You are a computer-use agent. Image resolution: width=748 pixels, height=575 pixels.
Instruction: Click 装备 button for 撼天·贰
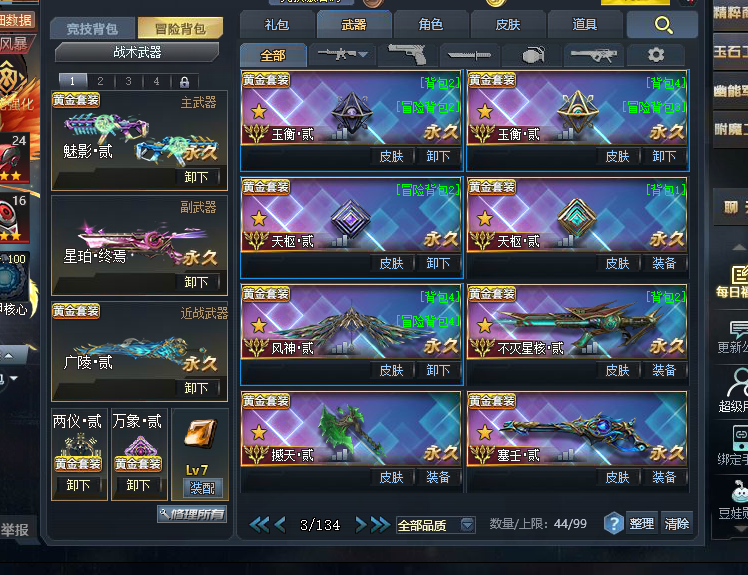click(438, 477)
